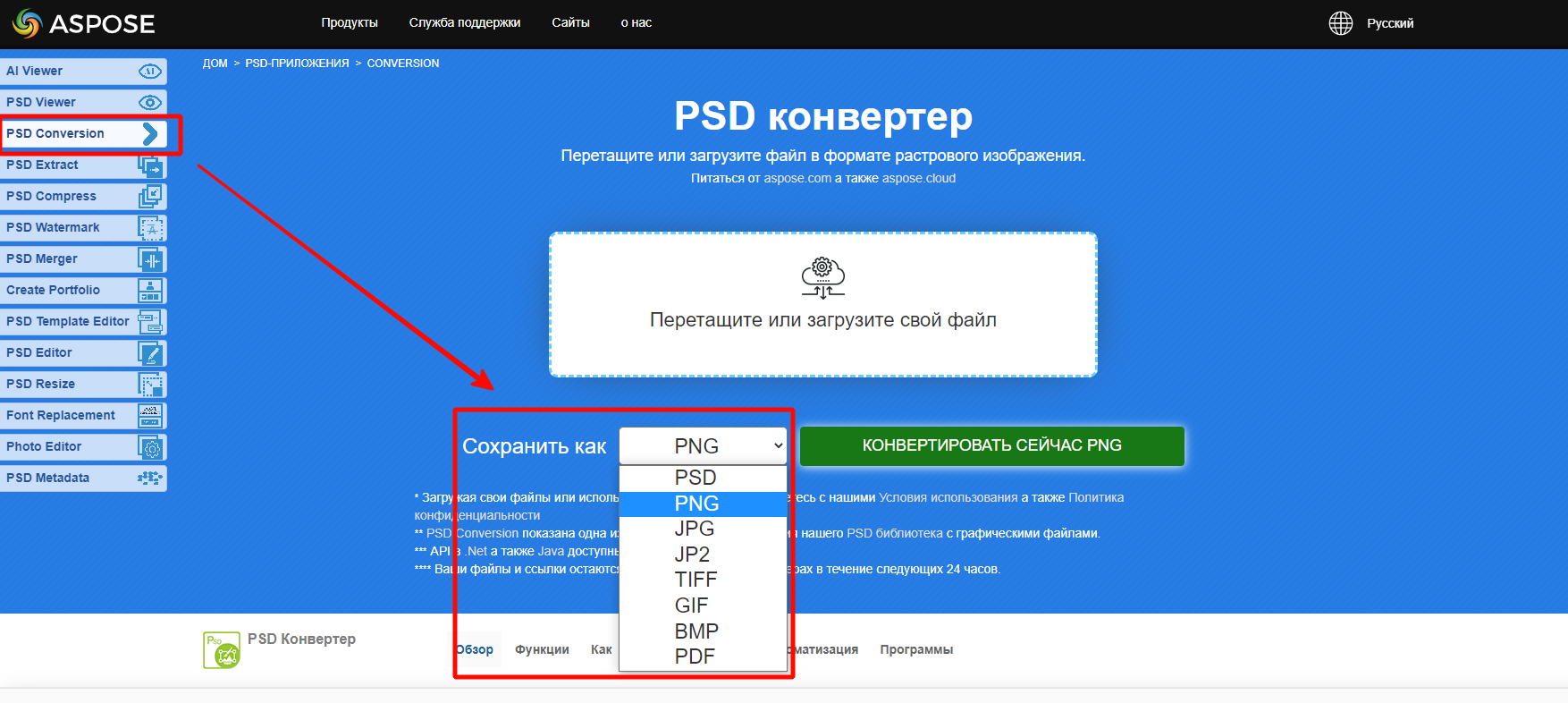1568x703 pixels.
Task: Open PSD Watermark in sidebar
Action: [x=83, y=228]
